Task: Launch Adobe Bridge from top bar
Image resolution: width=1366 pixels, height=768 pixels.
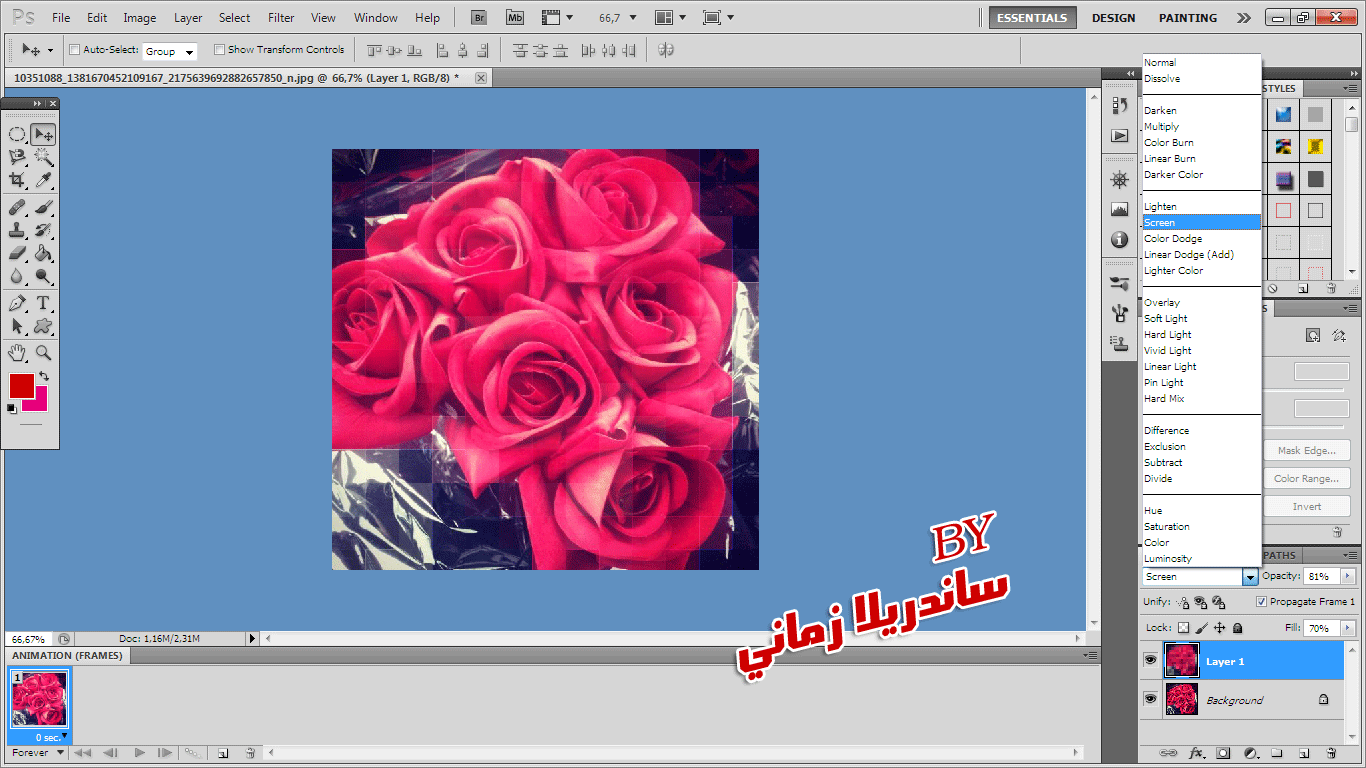Action: pos(479,17)
